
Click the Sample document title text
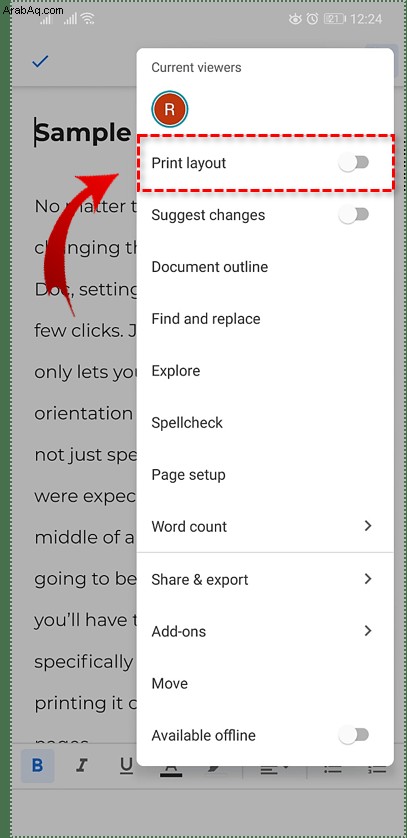click(83, 132)
